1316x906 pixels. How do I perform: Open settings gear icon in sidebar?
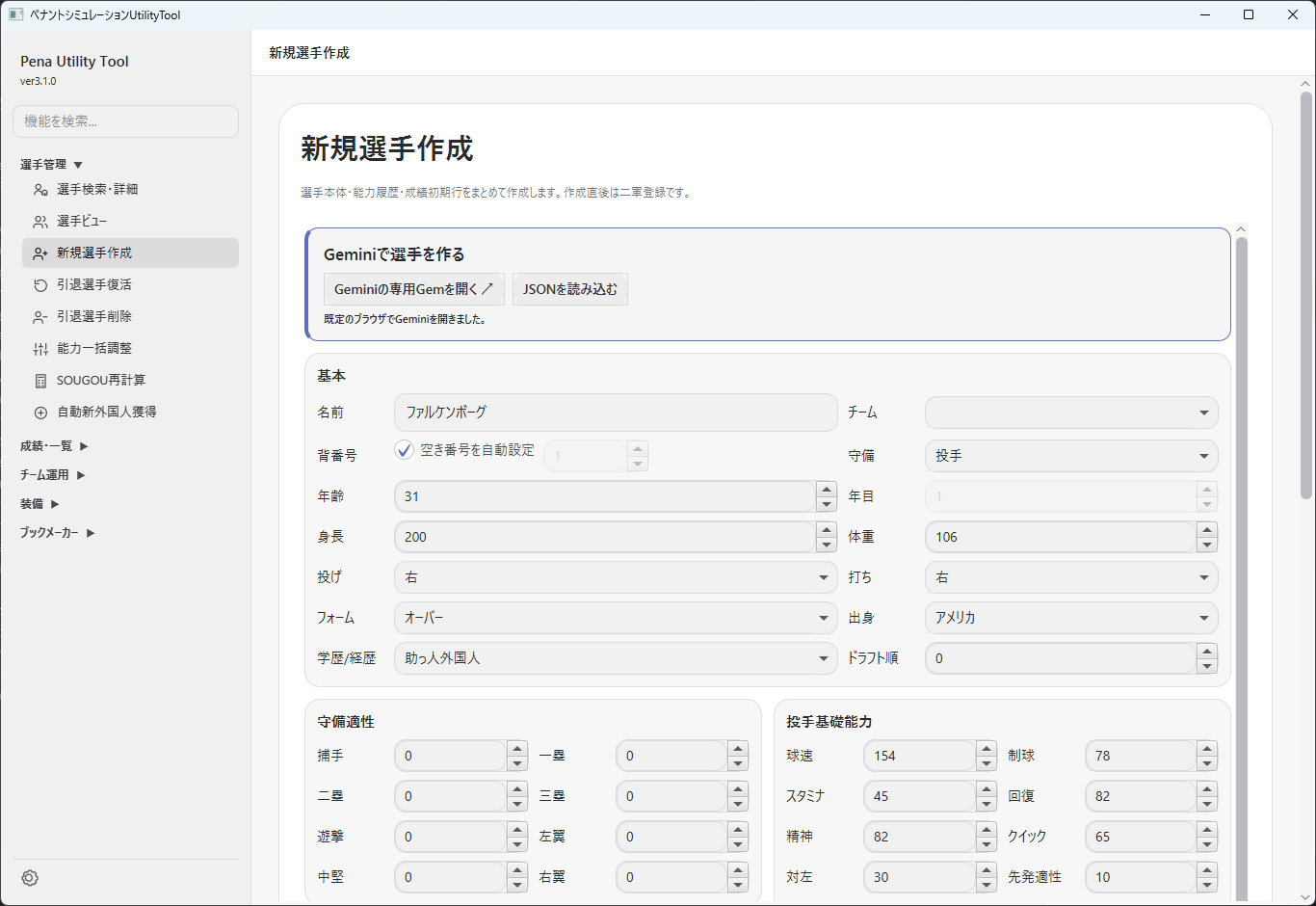[30, 878]
